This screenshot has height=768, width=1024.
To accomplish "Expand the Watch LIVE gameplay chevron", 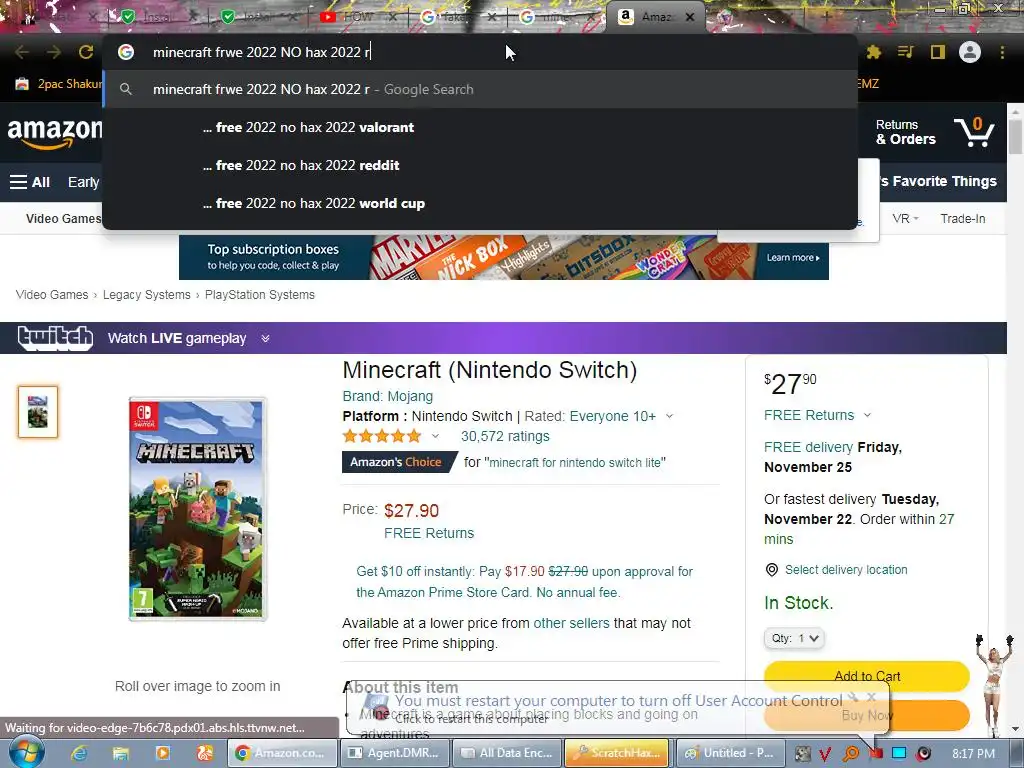I will point(265,338).
